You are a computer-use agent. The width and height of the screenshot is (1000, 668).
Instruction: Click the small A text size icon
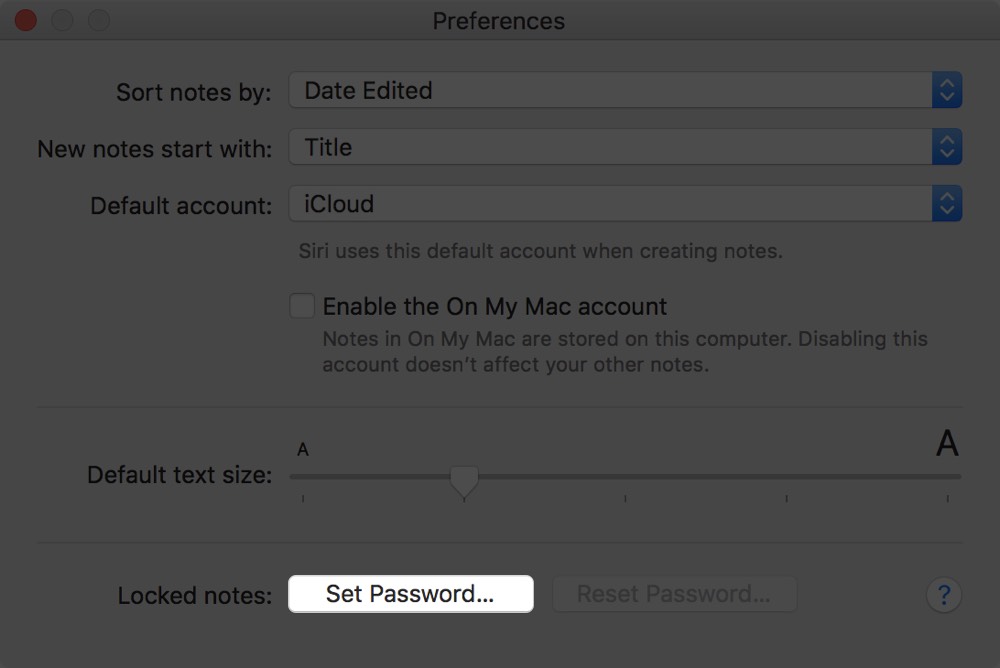coord(302,449)
